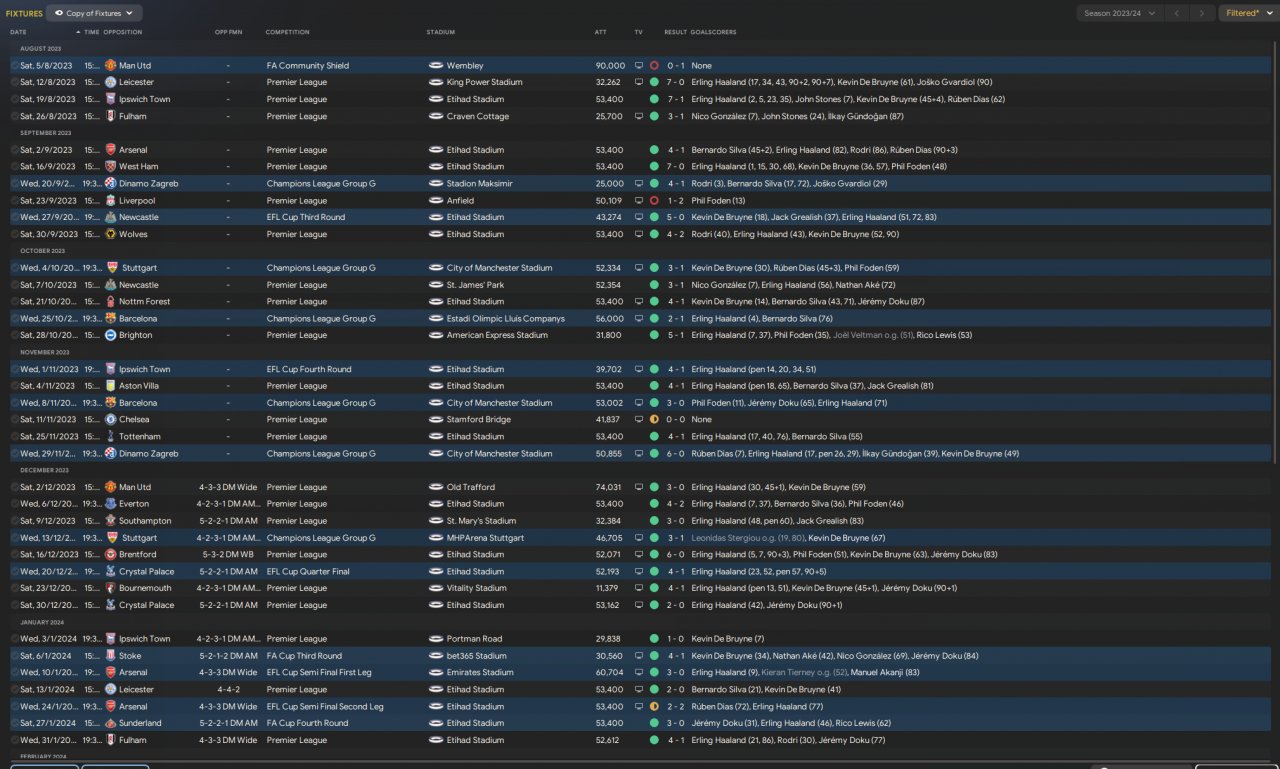The image size is (1280, 769).
Task: Click the Brighton club badge
Action: pyautogui.click(x=110, y=335)
